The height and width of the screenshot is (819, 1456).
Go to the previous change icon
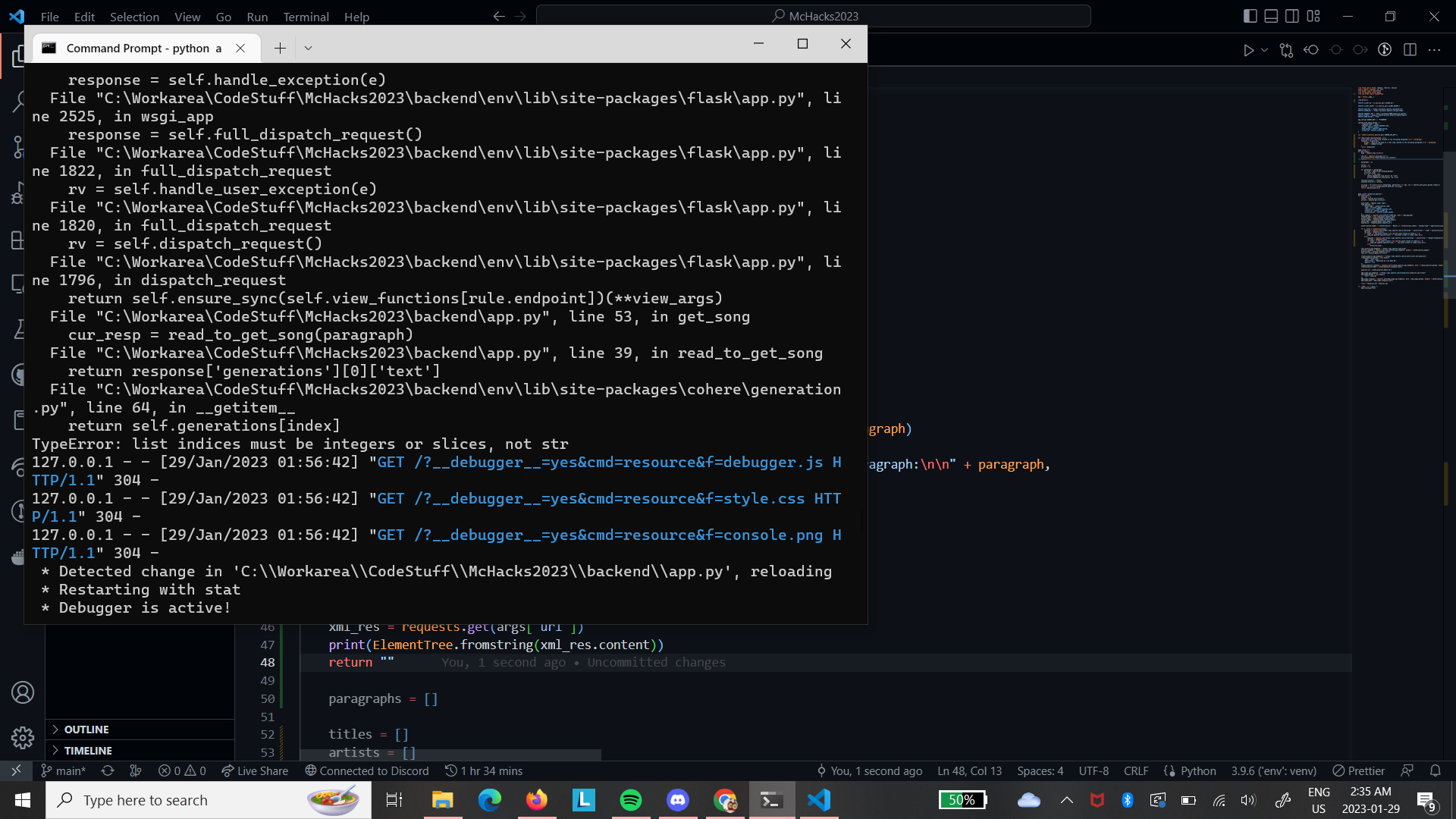1311,50
